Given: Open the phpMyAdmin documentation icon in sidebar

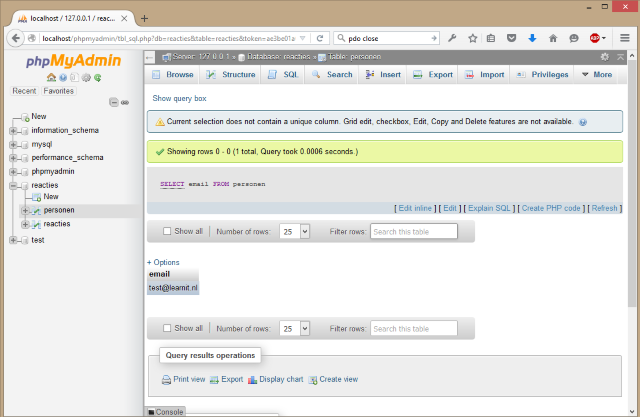Looking at the screenshot, I should pyautogui.click(x=63, y=78).
